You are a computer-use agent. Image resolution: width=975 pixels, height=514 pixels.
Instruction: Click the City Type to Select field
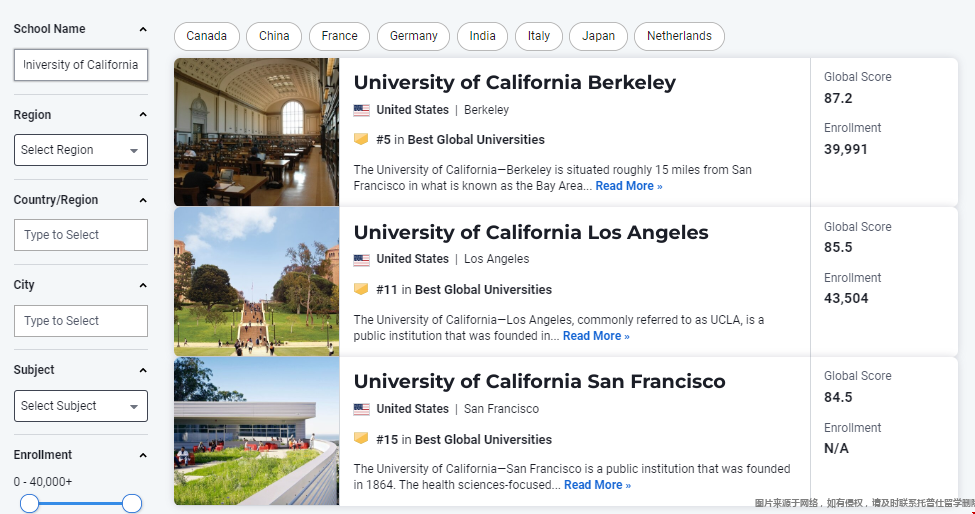81,321
